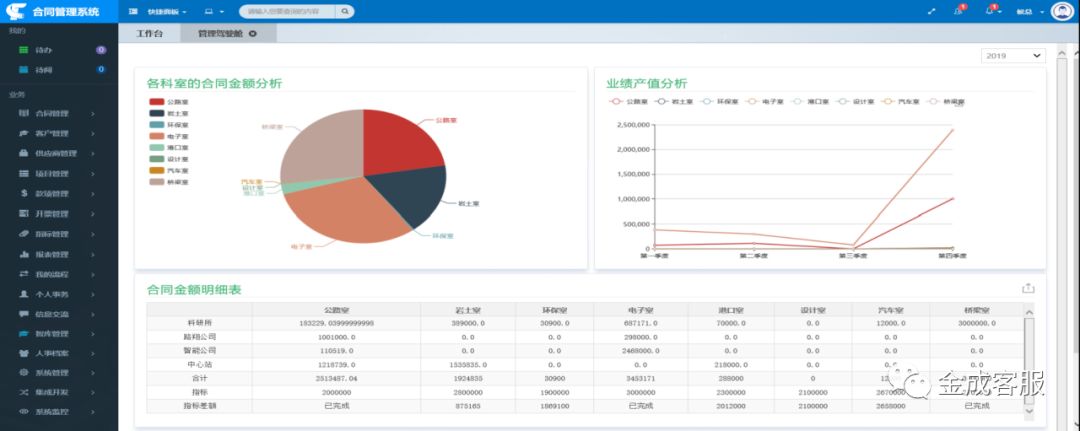Click the 人事档案 people icon
The image size is (1080, 431).
[23, 353]
